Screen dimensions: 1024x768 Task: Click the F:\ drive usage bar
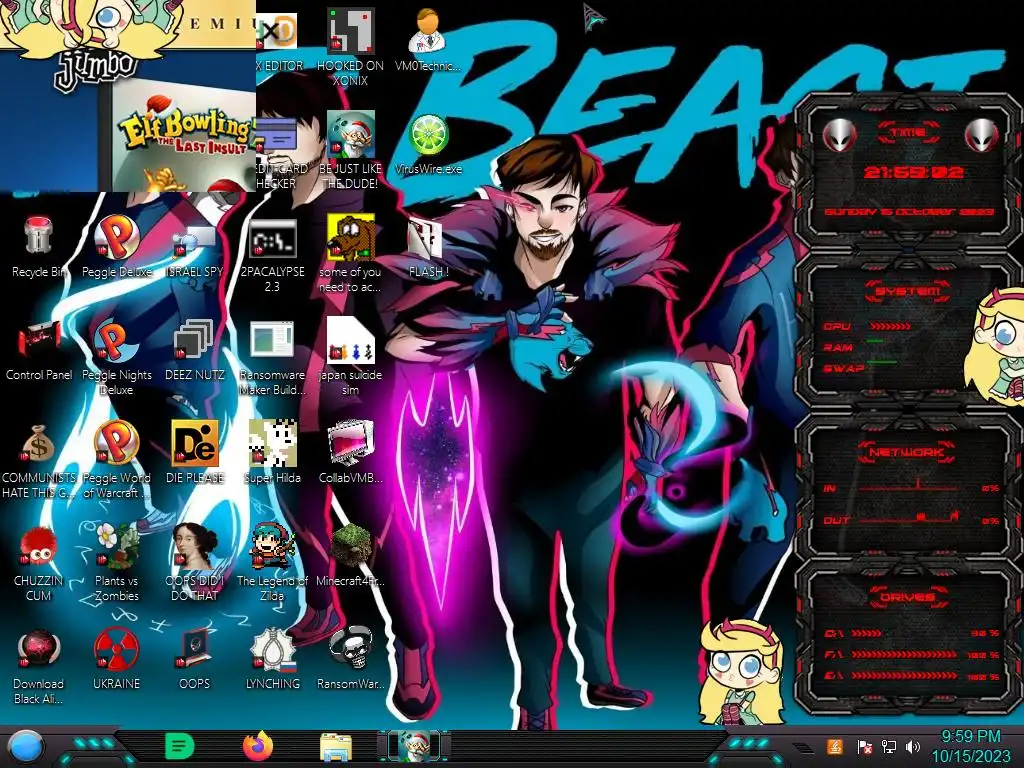904,654
